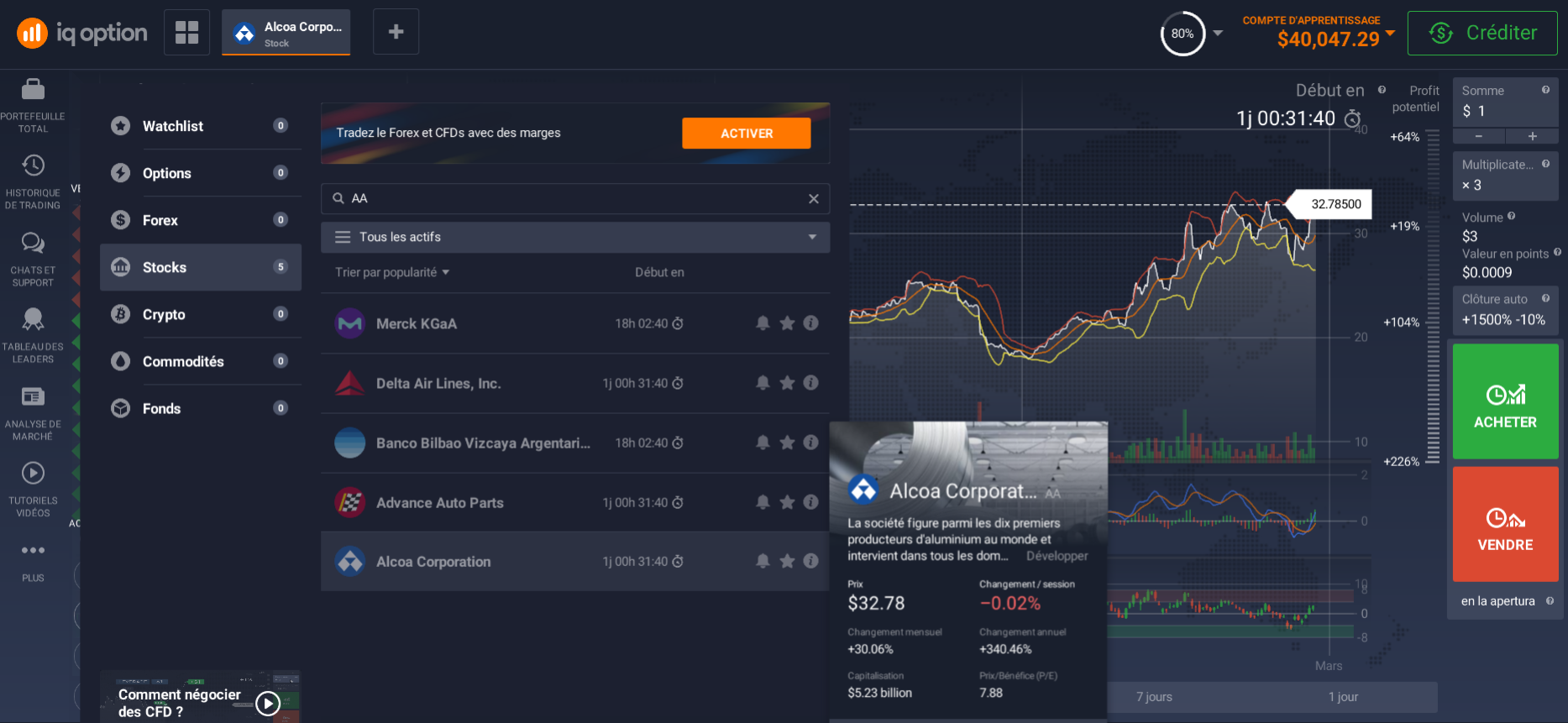The width and height of the screenshot is (1568, 723).
Task: Decrease Somme amount with minus
Action: (x=1478, y=136)
